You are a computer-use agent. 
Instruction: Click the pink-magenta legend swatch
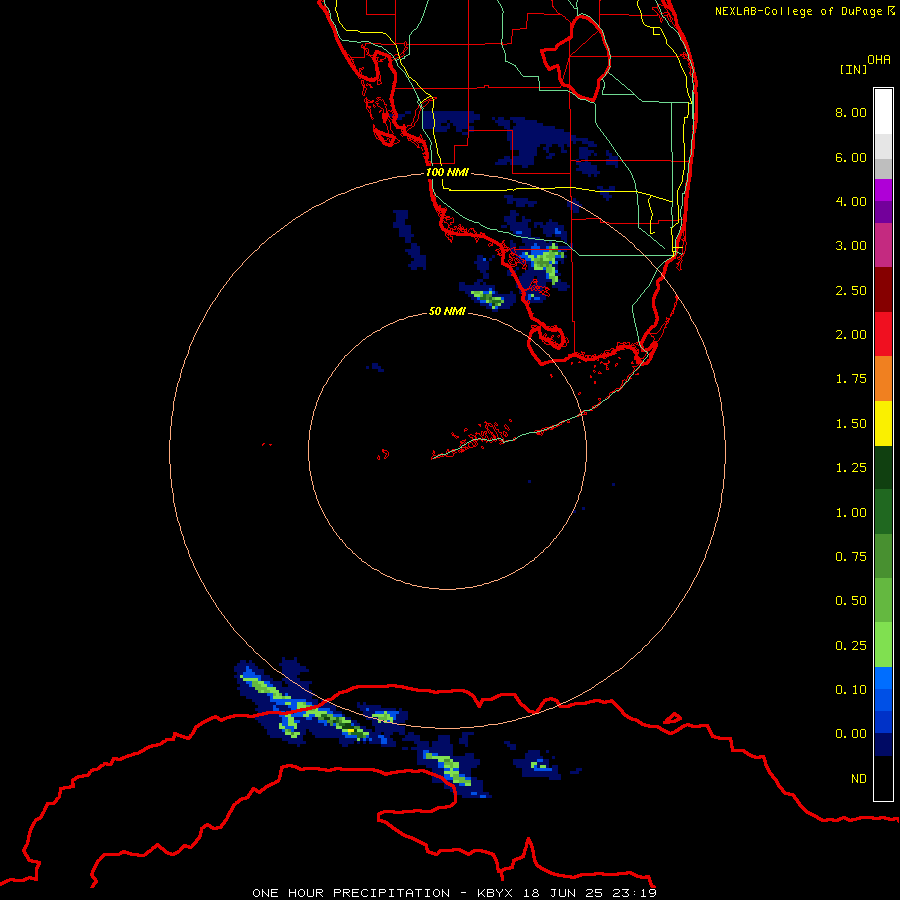(883, 245)
